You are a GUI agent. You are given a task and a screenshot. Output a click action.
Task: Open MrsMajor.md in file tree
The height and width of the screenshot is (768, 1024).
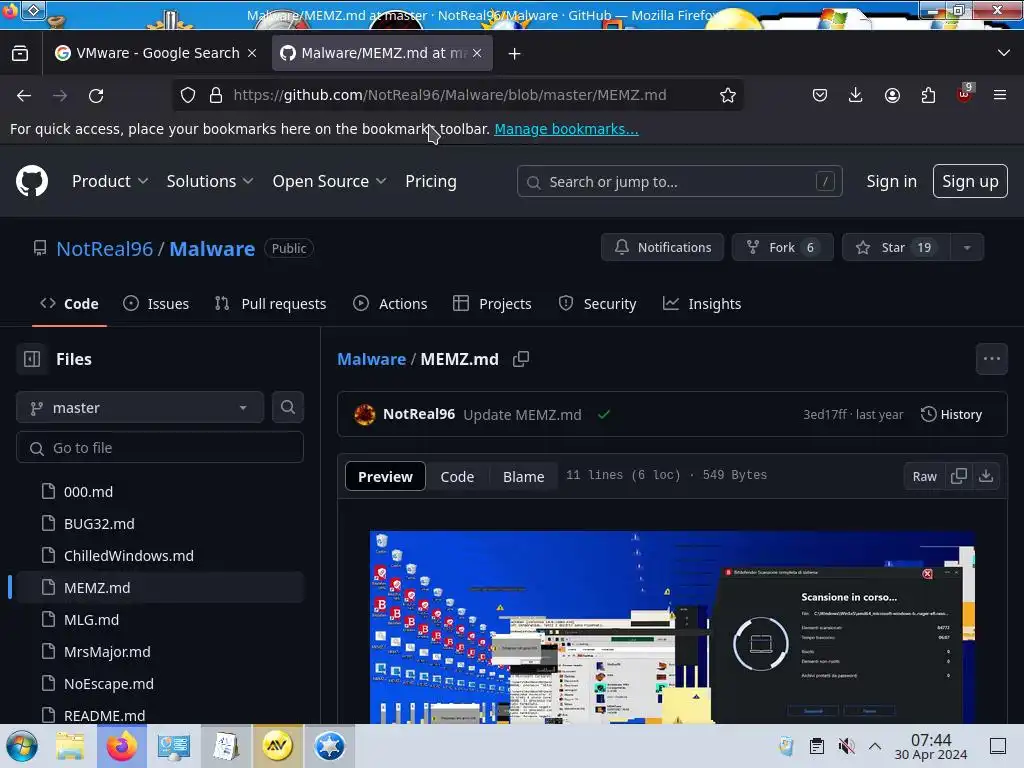tap(107, 652)
